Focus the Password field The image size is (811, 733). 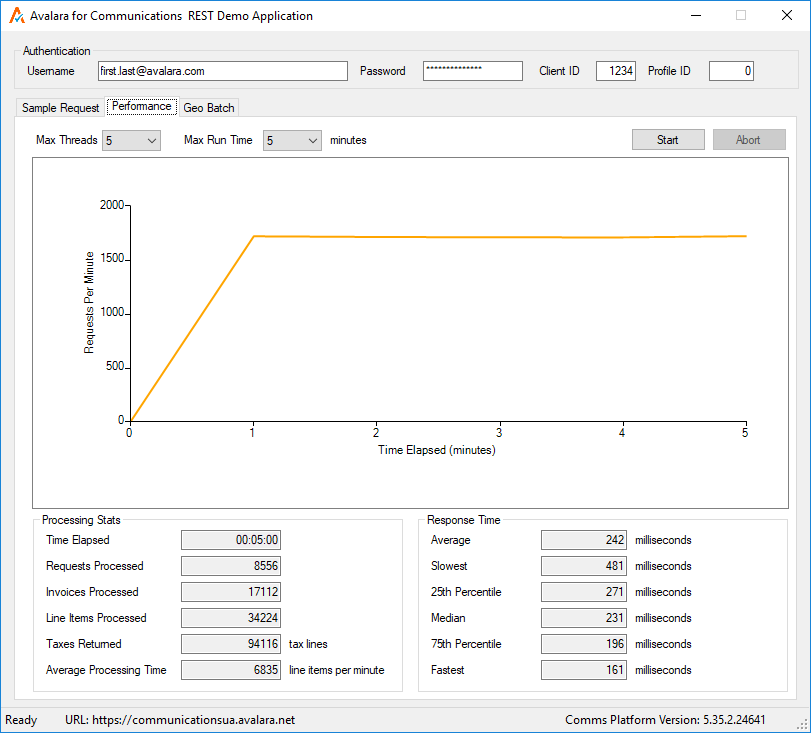pos(472,71)
